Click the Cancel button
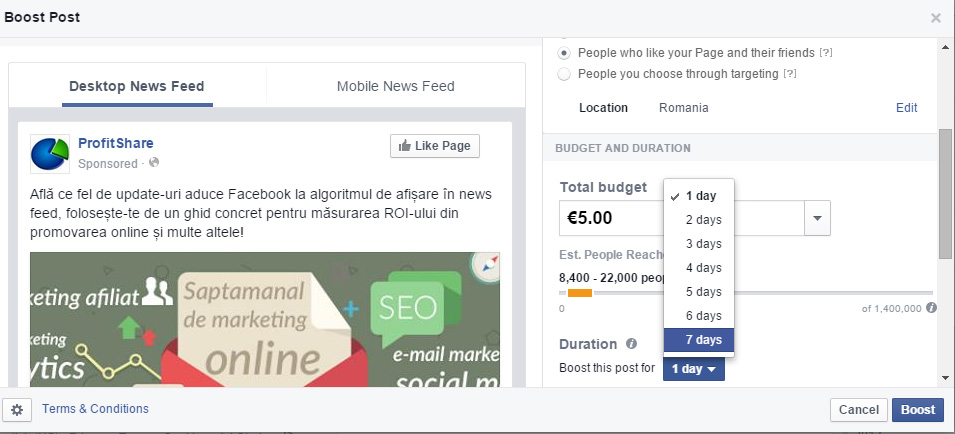Image resolution: width=955 pixels, height=434 pixels. click(858, 410)
